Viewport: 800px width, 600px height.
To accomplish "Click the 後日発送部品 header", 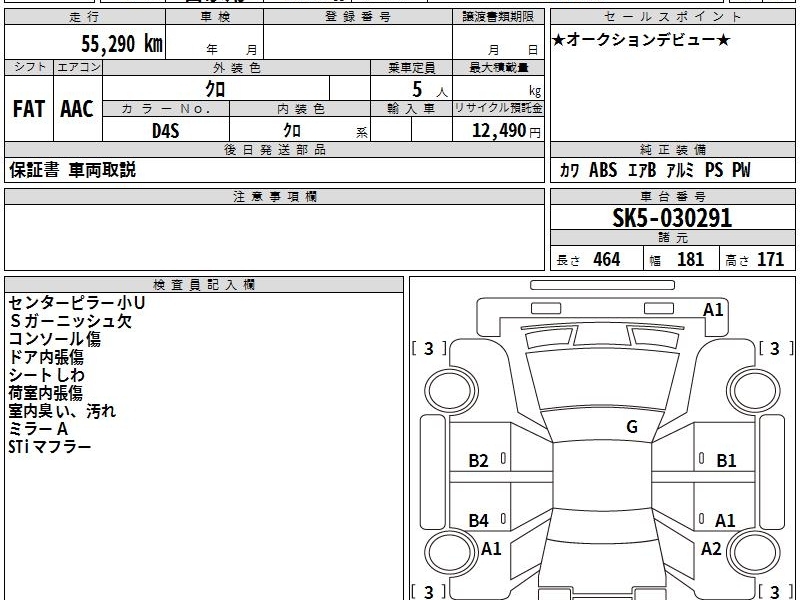I will click(x=274, y=149).
